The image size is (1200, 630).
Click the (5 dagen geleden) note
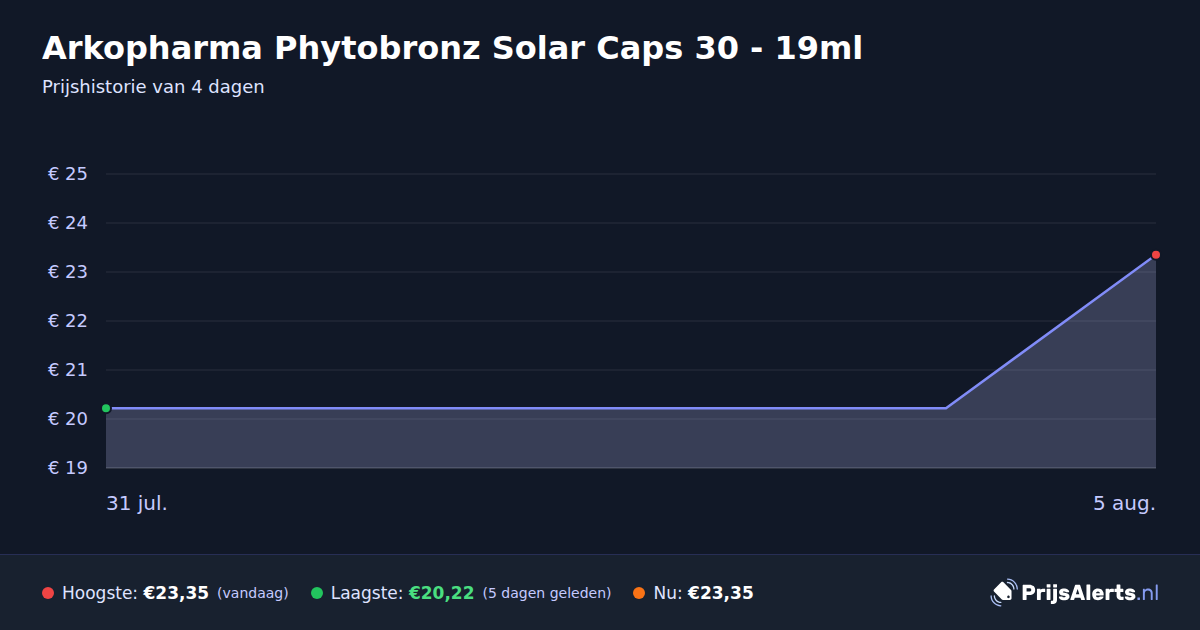click(547, 593)
